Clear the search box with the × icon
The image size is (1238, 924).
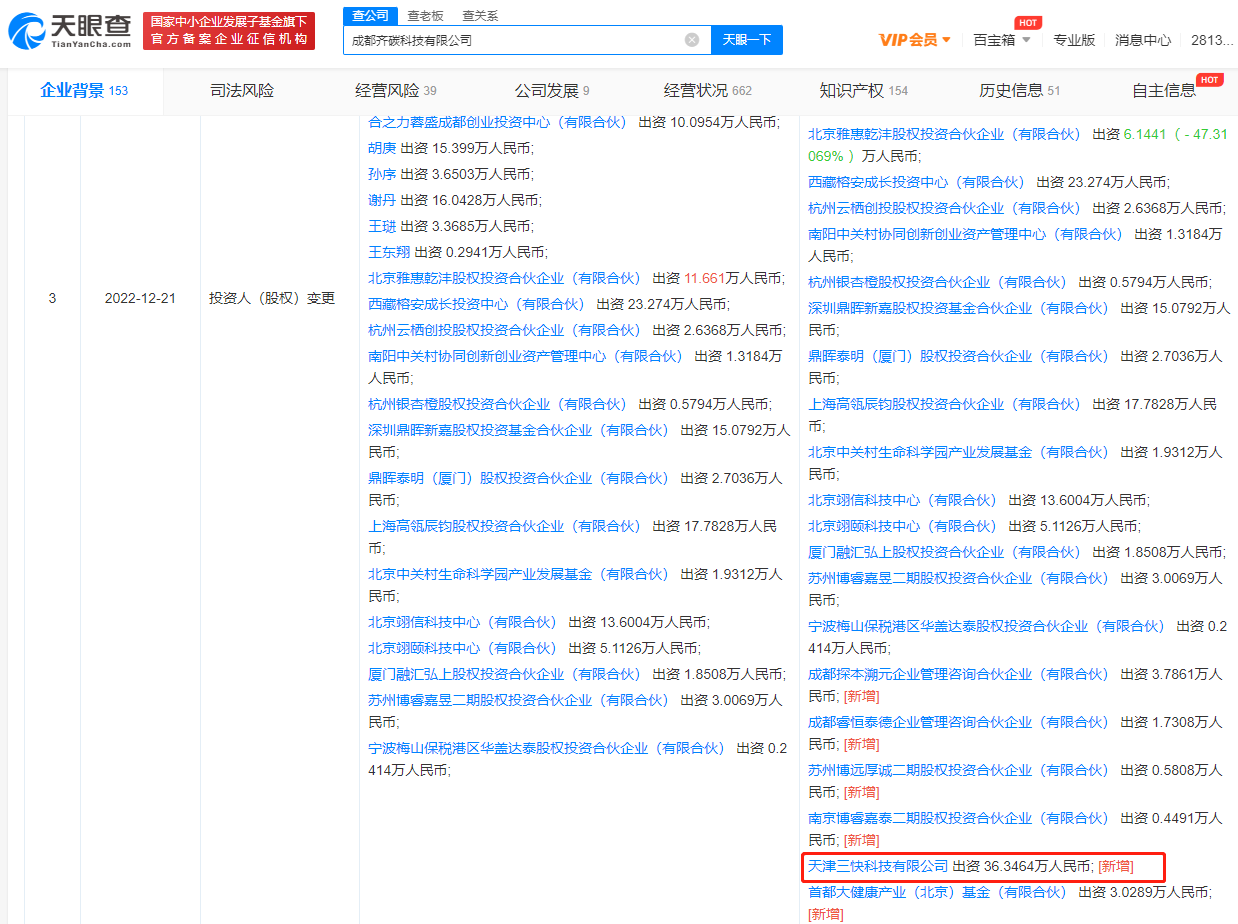tap(690, 38)
